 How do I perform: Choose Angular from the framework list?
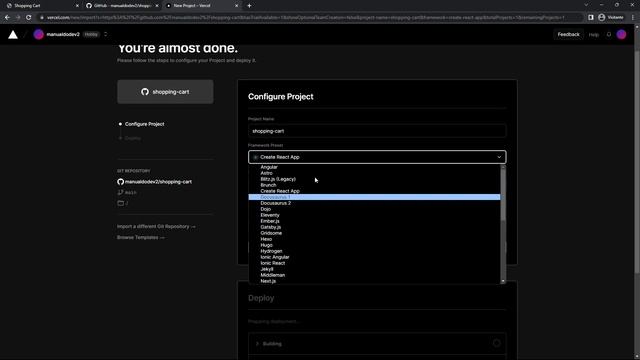[374, 167]
